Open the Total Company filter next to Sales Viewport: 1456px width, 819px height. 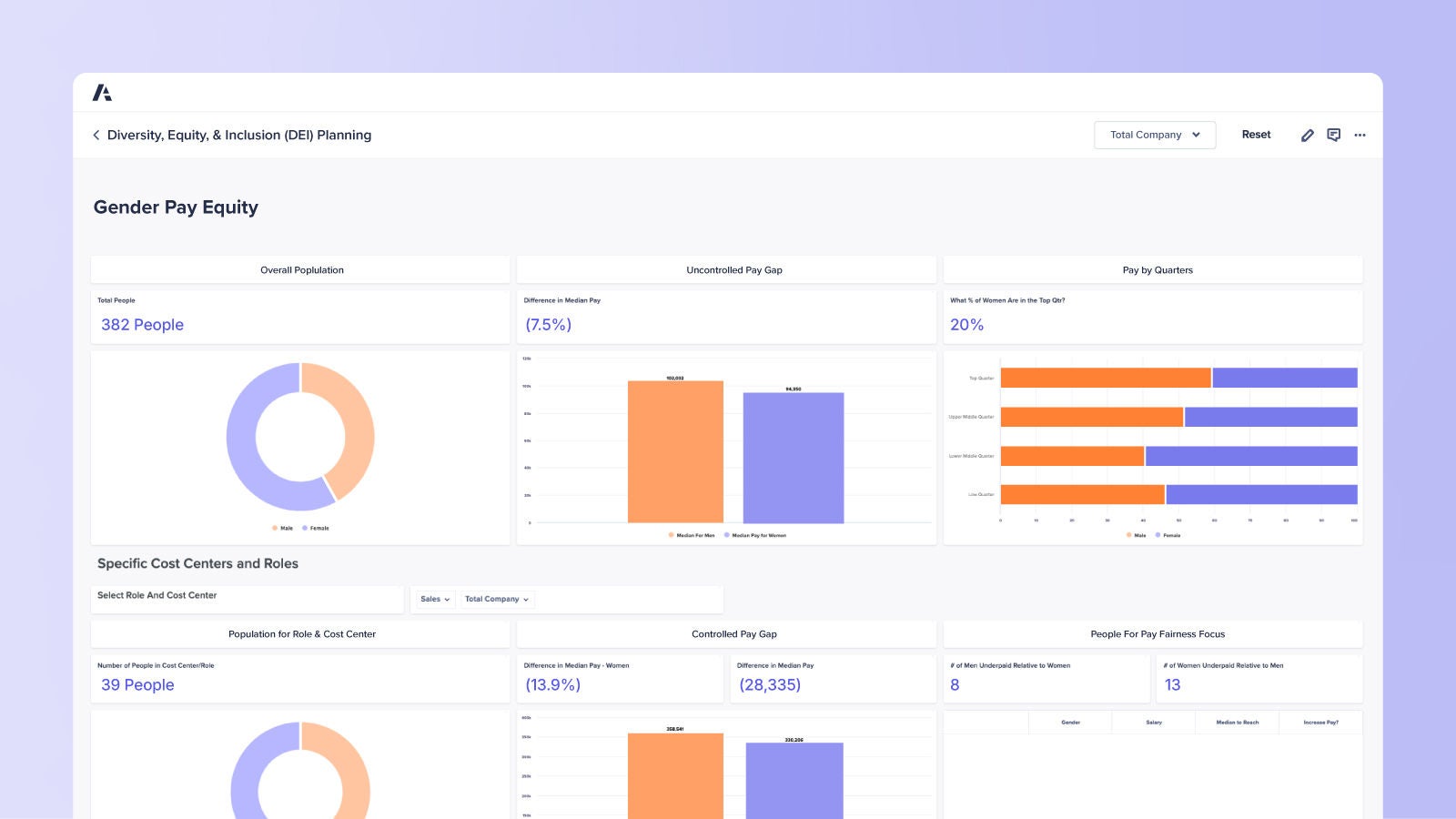pos(495,599)
